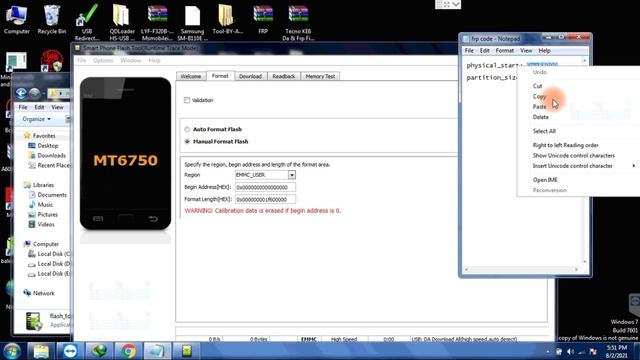640x360 pixels.
Task: Open Notepad File menu
Action: [469, 51]
